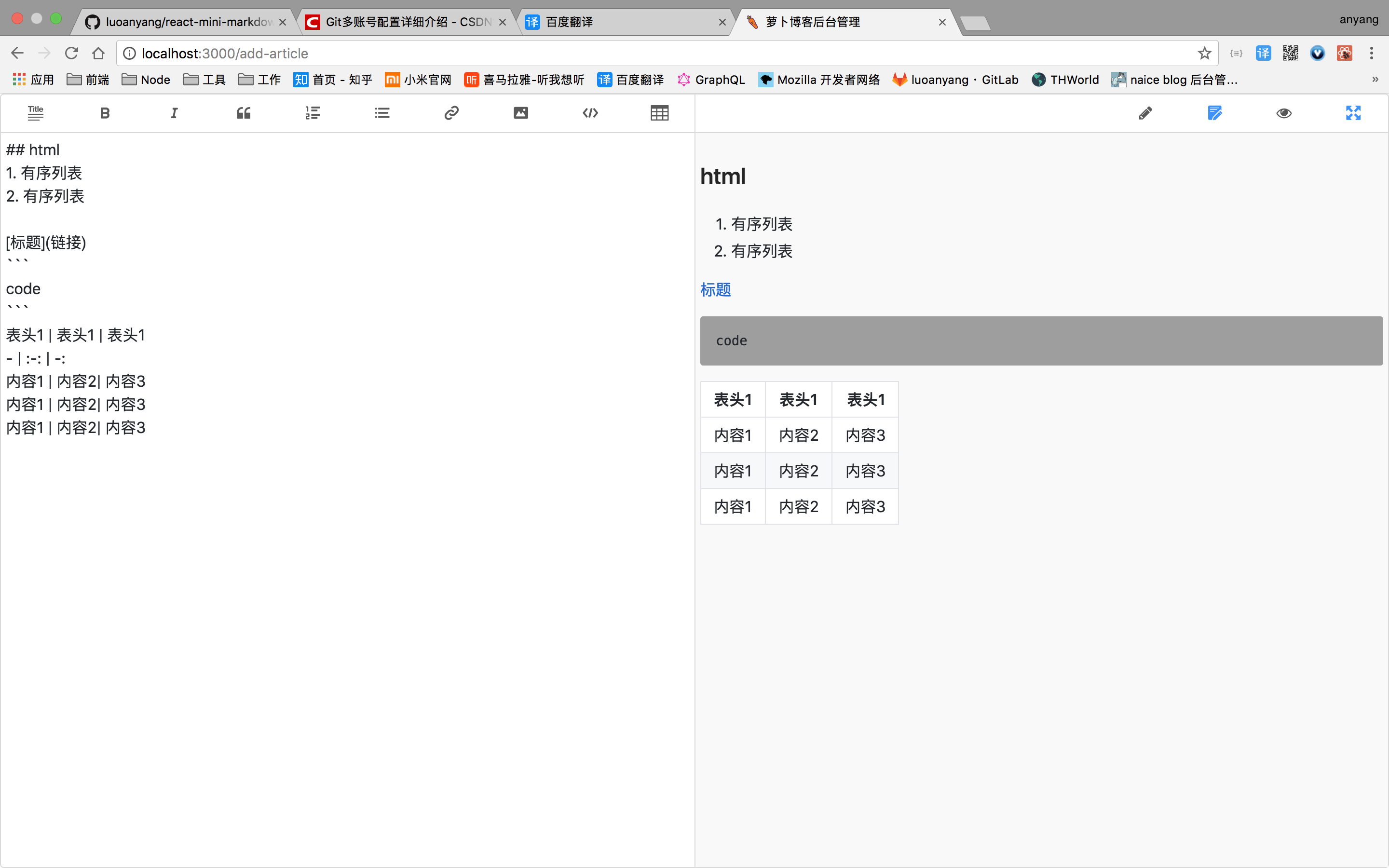Insert a hyperlink using the link icon
Image resolution: width=1389 pixels, height=868 pixels.
(452, 113)
